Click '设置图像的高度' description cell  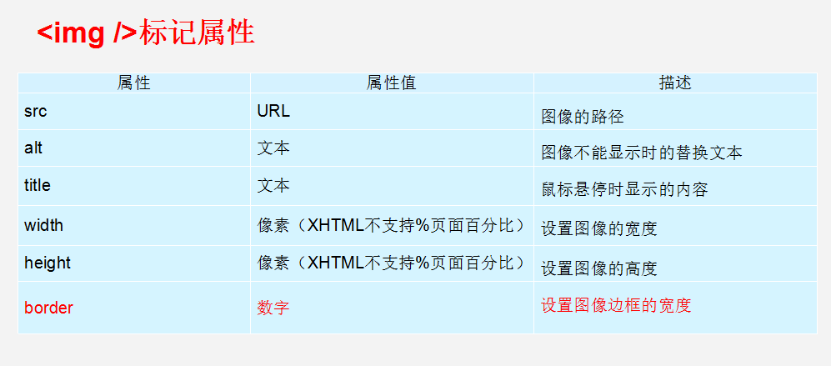pos(675,263)
